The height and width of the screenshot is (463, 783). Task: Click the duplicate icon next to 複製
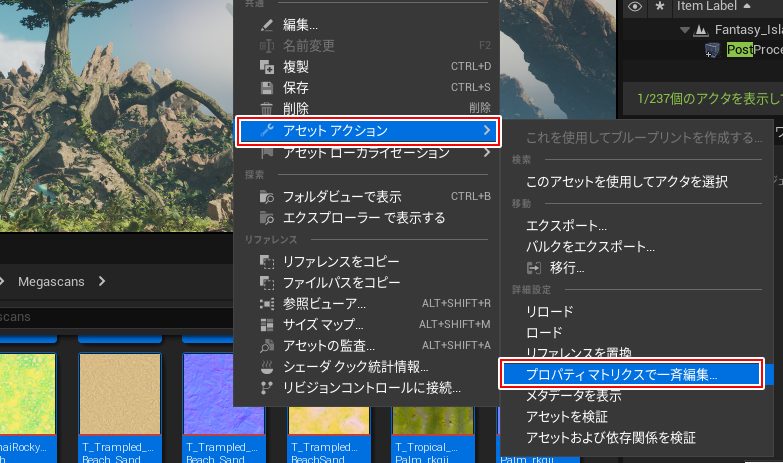coord(266,67)
